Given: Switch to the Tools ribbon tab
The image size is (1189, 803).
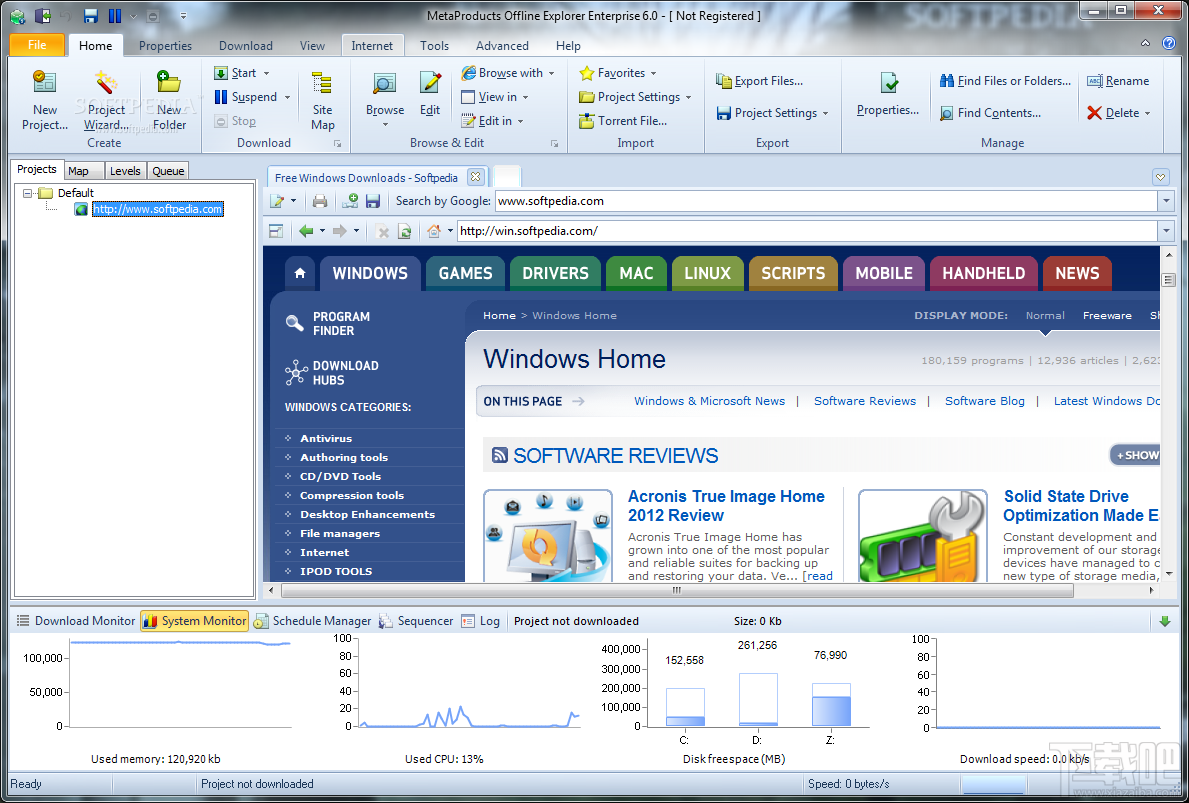Looking at the screenshot, I should click(435, 45).
